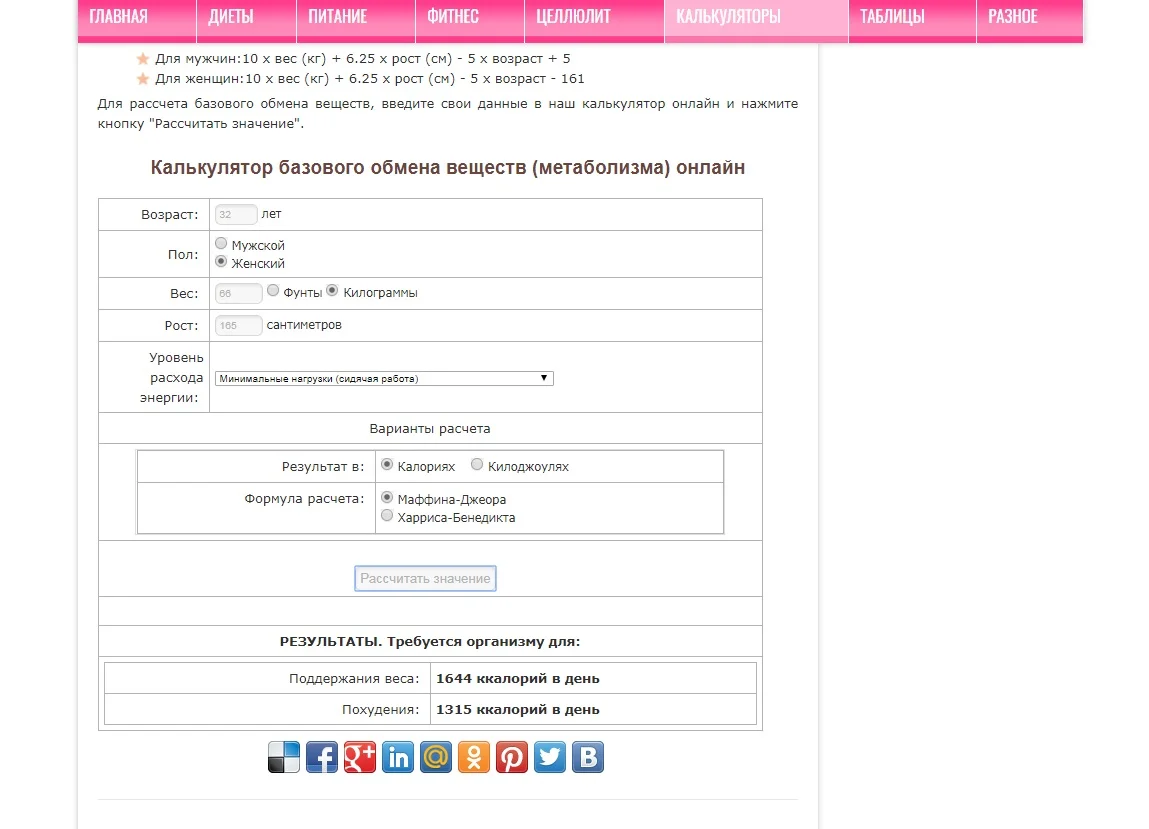This screenshot has height=829, width=1149.
Task: Click the Рассчитать значение button
Action: tap(425, 578)
